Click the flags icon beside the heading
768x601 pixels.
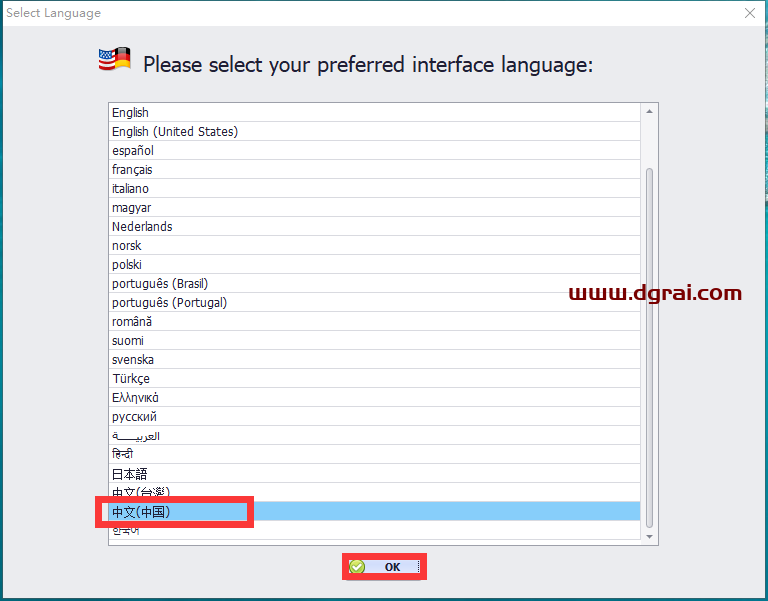(114, 61)
